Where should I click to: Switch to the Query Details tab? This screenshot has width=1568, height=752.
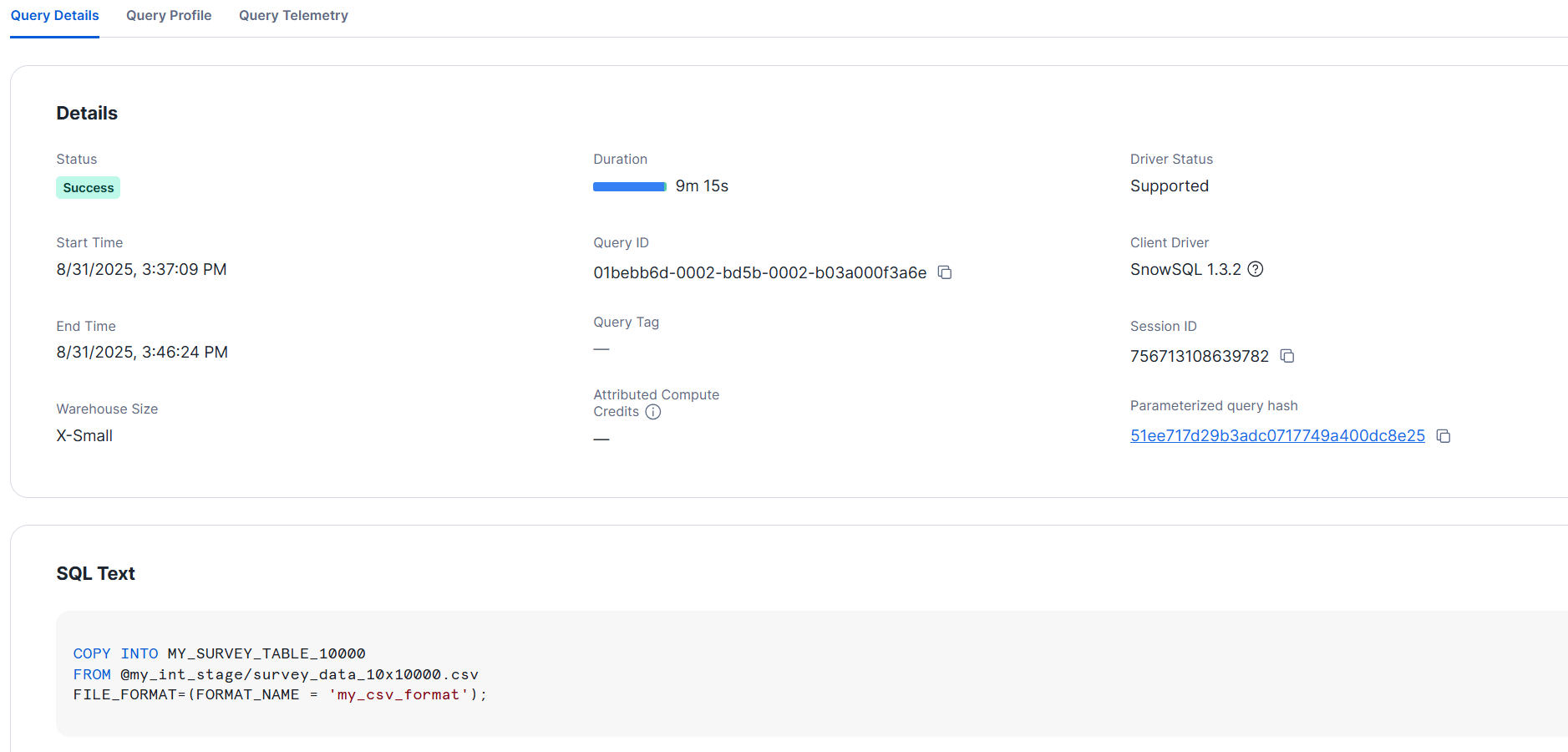tap(54, 16)
